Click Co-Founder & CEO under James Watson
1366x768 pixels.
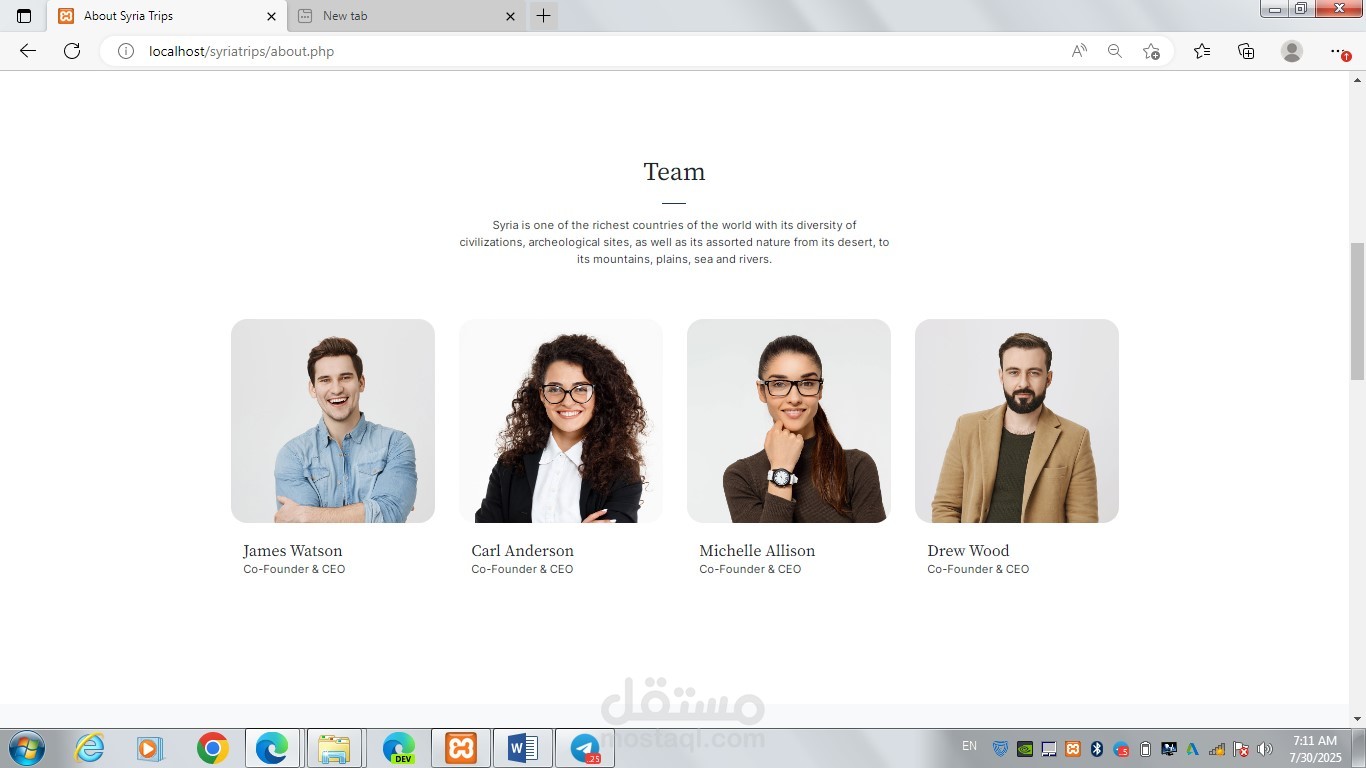pos(294,569)
